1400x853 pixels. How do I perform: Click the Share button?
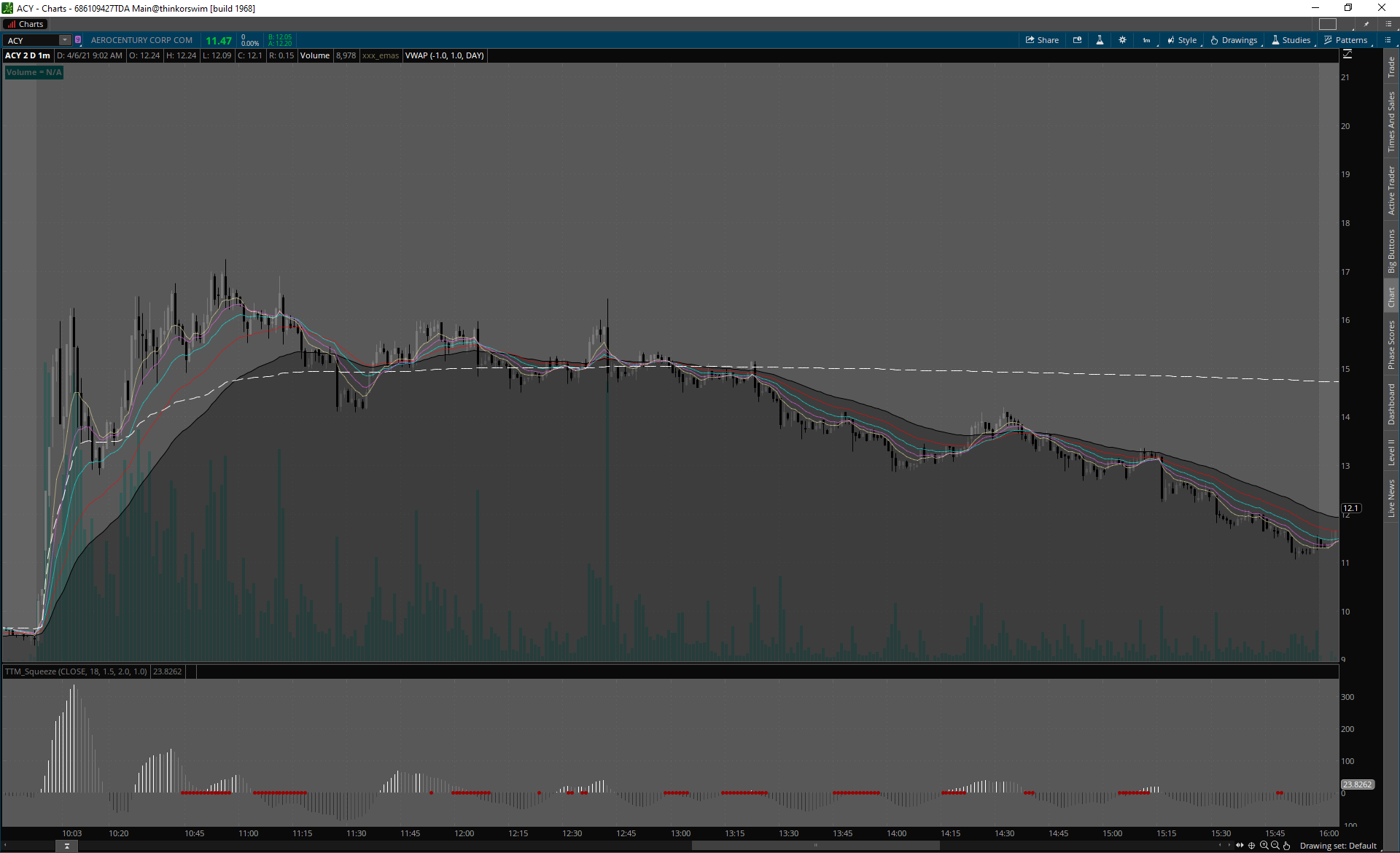click(x=1042, y=40)
